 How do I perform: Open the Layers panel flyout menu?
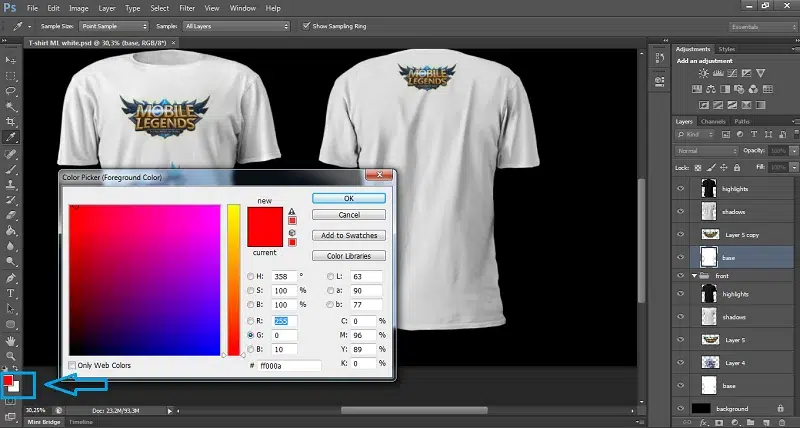(795, 121)
